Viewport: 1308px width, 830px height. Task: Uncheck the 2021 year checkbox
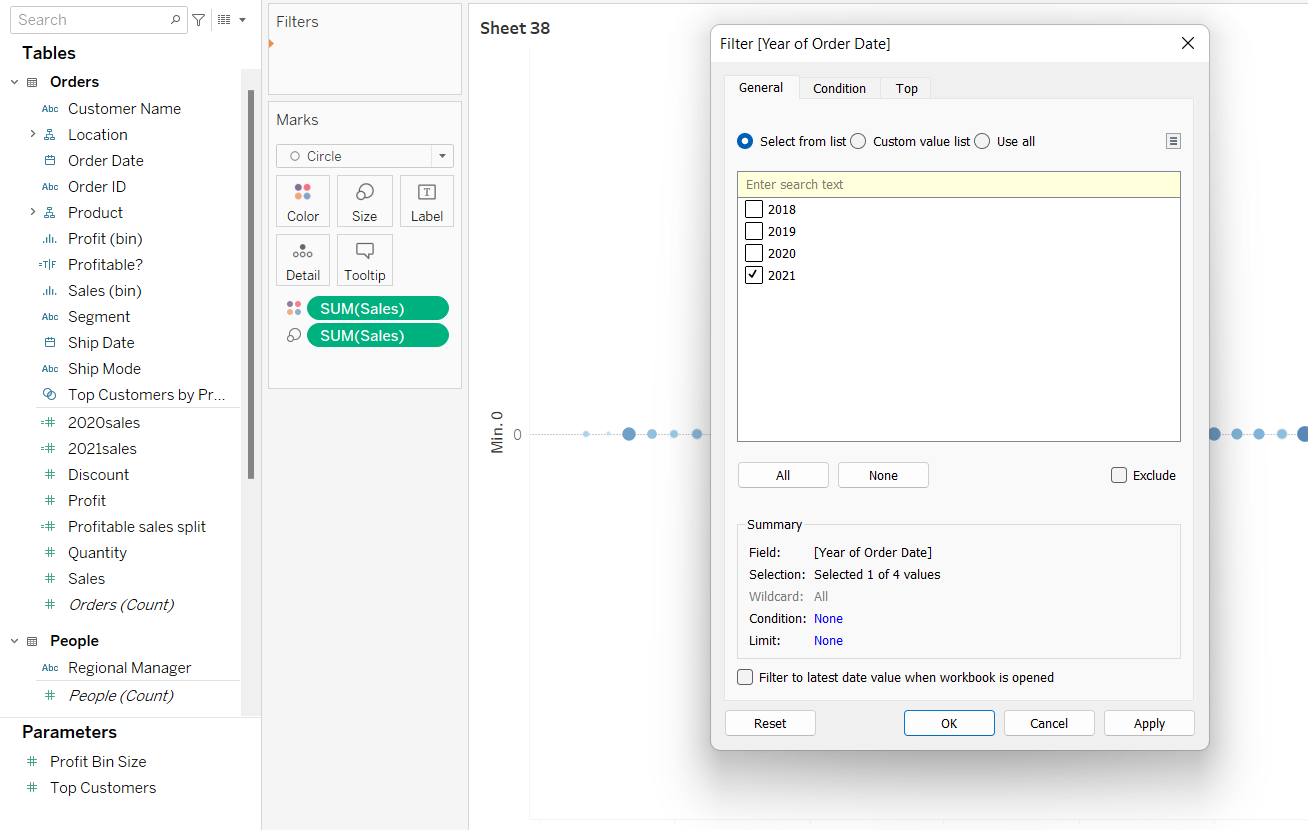(754, 276)
